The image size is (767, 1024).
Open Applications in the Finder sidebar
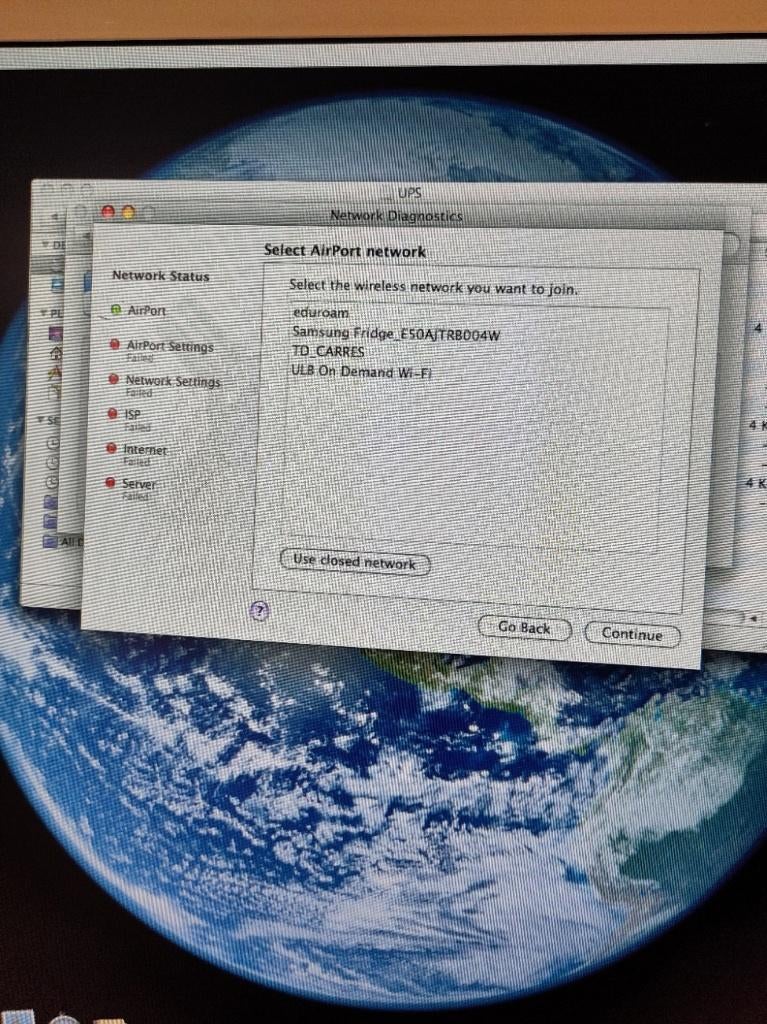tap(55, 373)
